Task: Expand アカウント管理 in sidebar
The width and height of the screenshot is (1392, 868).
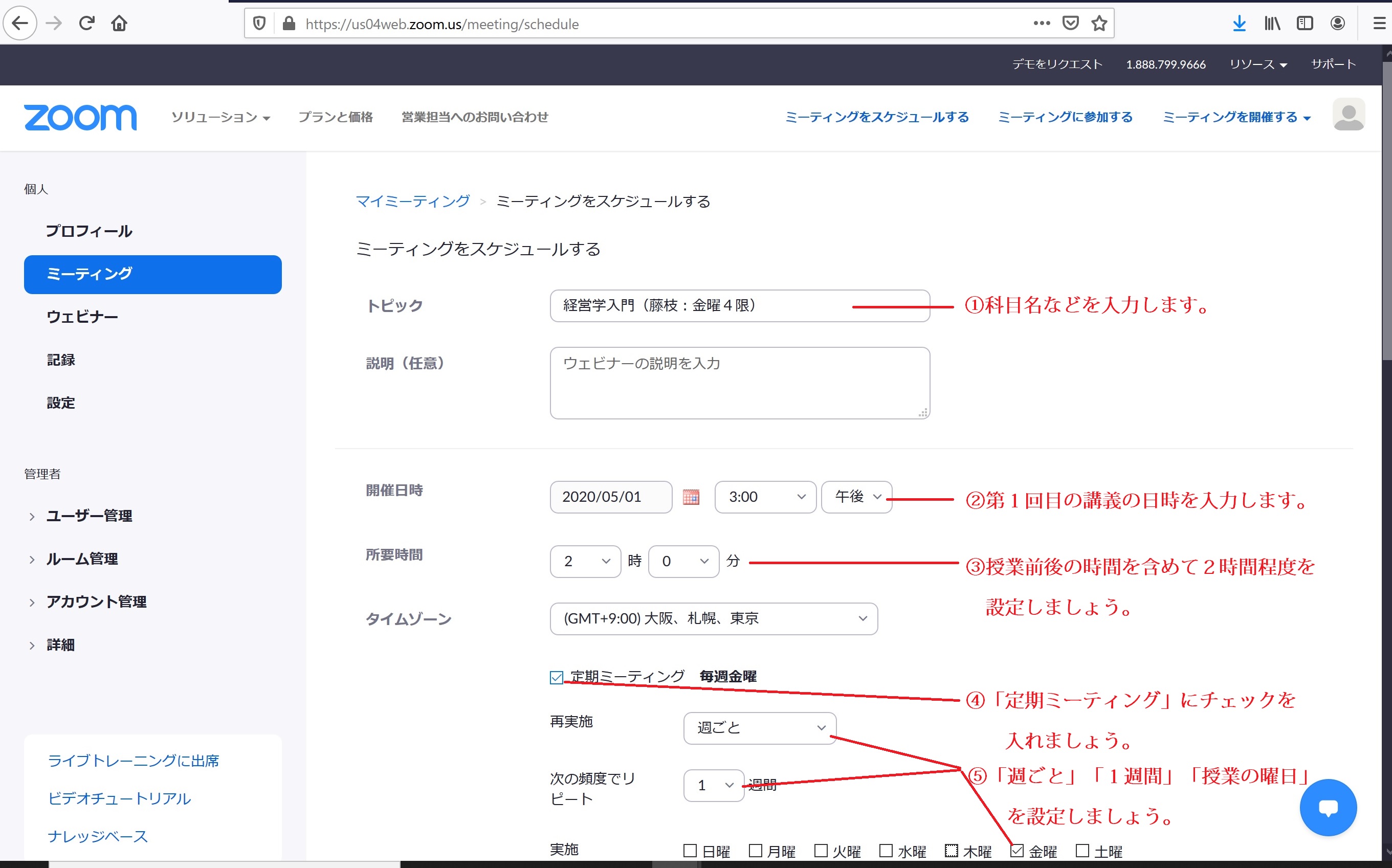Action: point(96,602)
